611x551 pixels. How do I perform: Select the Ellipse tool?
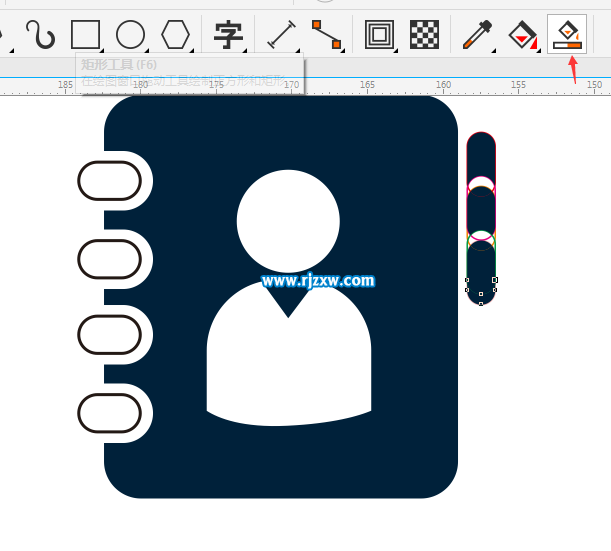coord(131,35)
